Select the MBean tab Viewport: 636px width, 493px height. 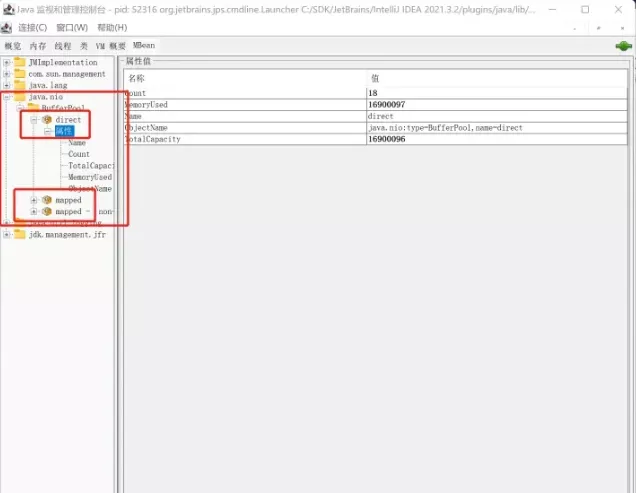click(x=144, y=45)
